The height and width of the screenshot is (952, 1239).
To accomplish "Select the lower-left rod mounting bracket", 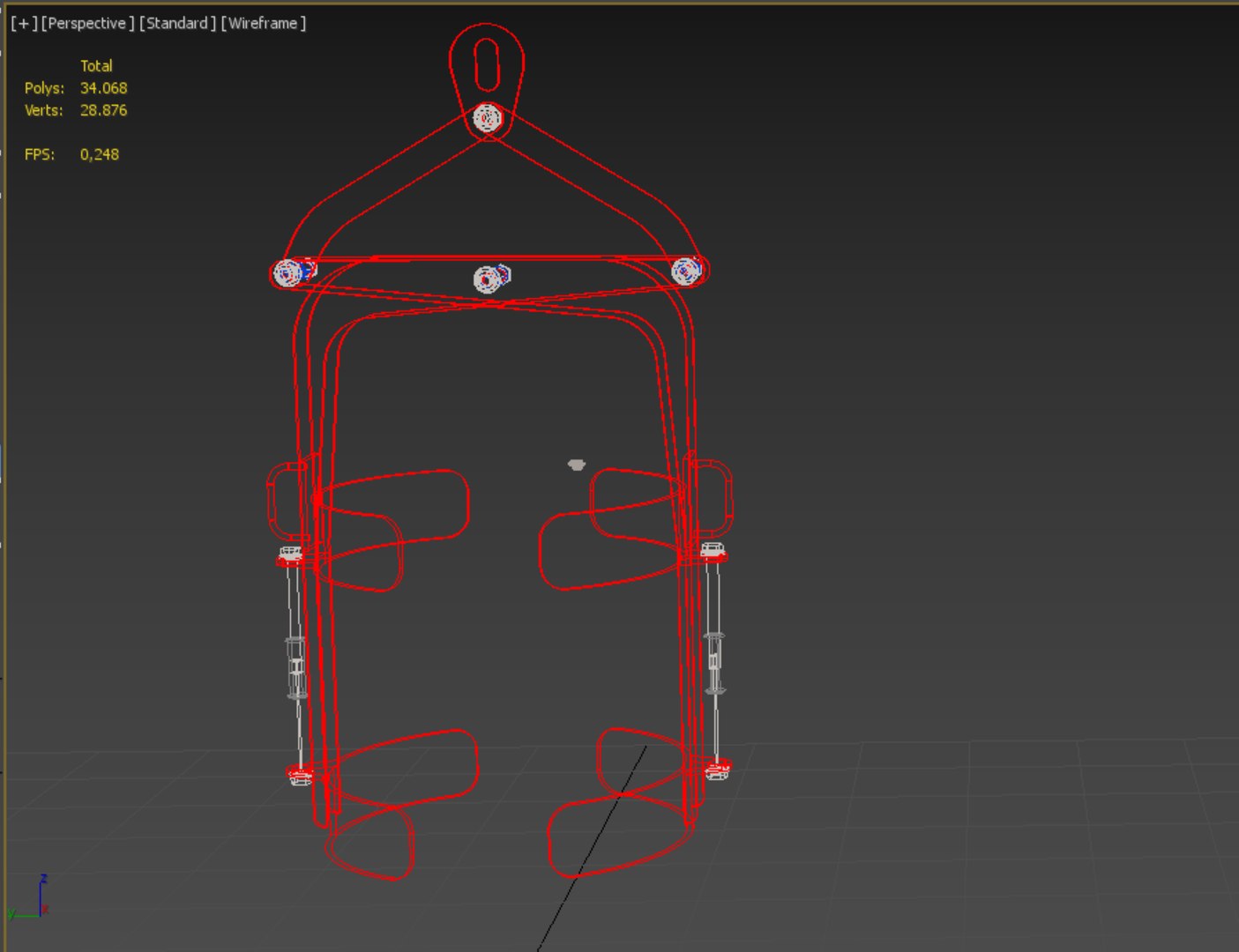I will click(300, 775).
